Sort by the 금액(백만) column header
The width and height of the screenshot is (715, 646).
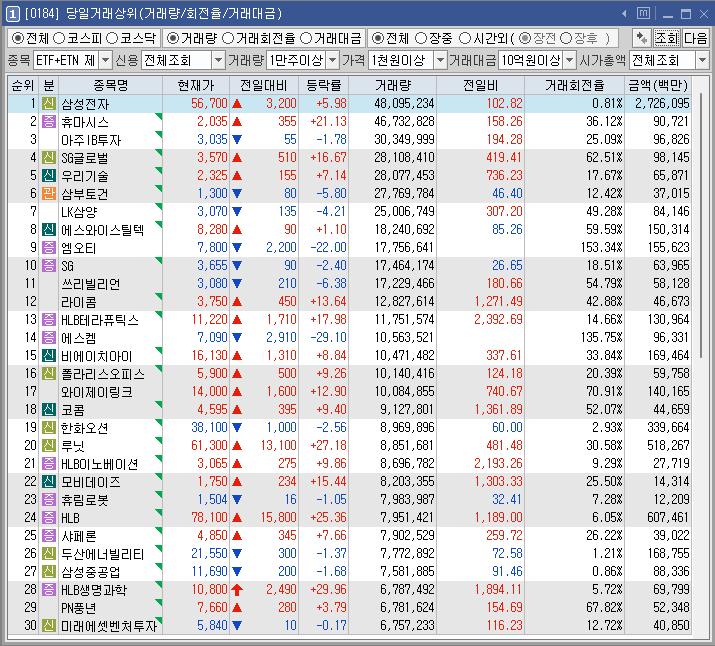click(658, 86)
